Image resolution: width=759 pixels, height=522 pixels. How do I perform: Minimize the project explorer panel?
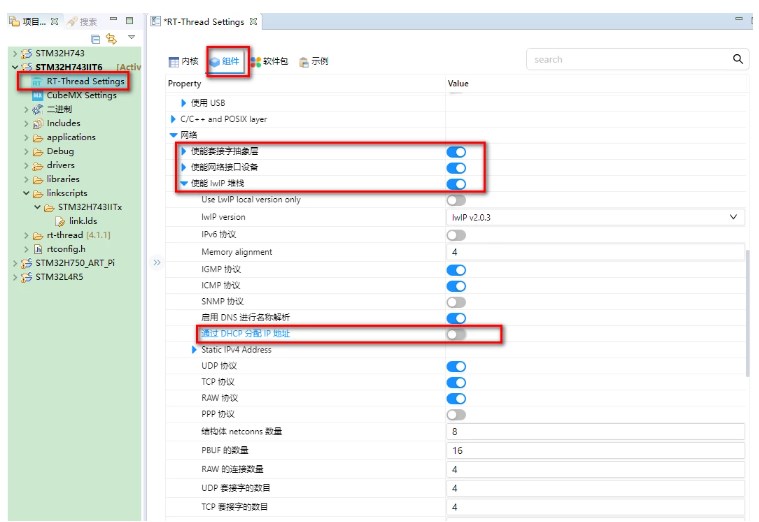point(113,19)
